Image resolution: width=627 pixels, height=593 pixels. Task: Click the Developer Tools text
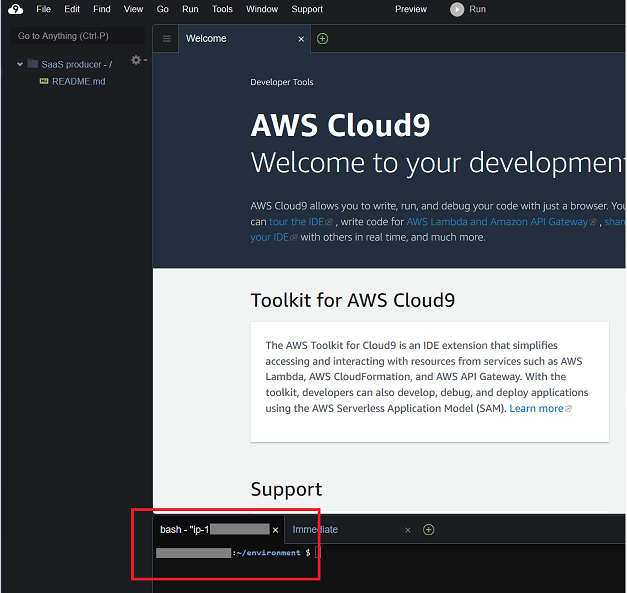pos(282,82)
